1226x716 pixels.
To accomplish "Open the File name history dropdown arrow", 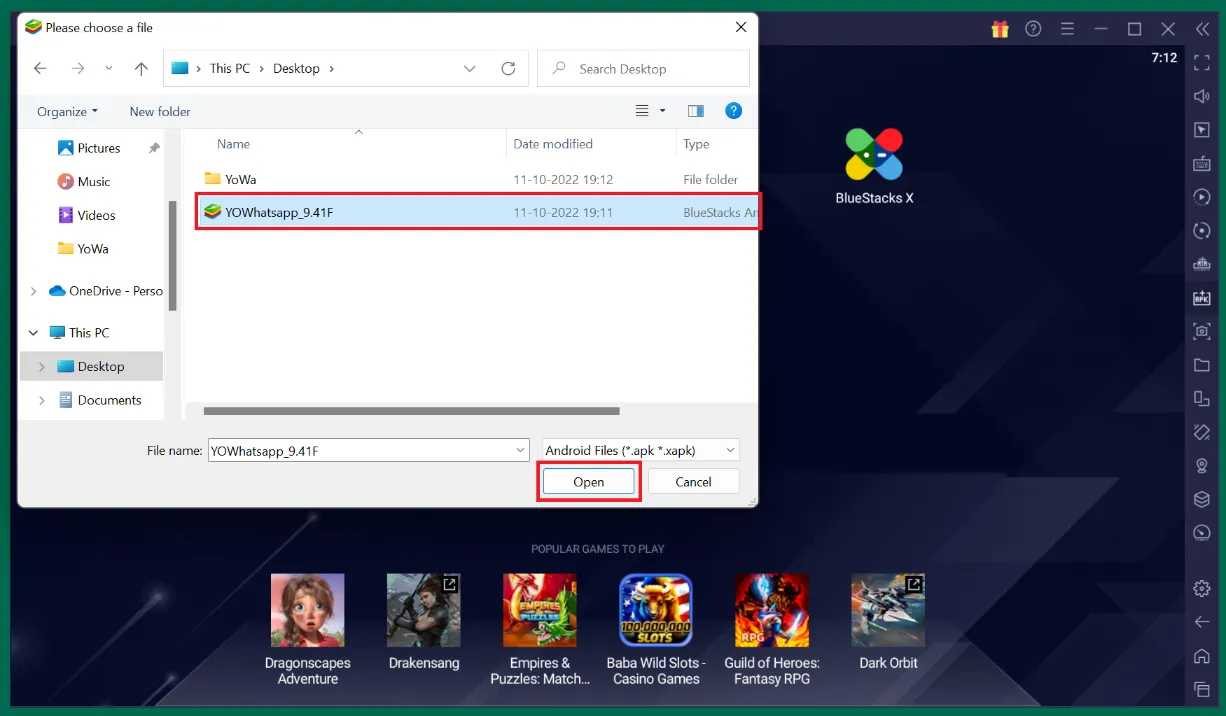I will pos(520,451).
